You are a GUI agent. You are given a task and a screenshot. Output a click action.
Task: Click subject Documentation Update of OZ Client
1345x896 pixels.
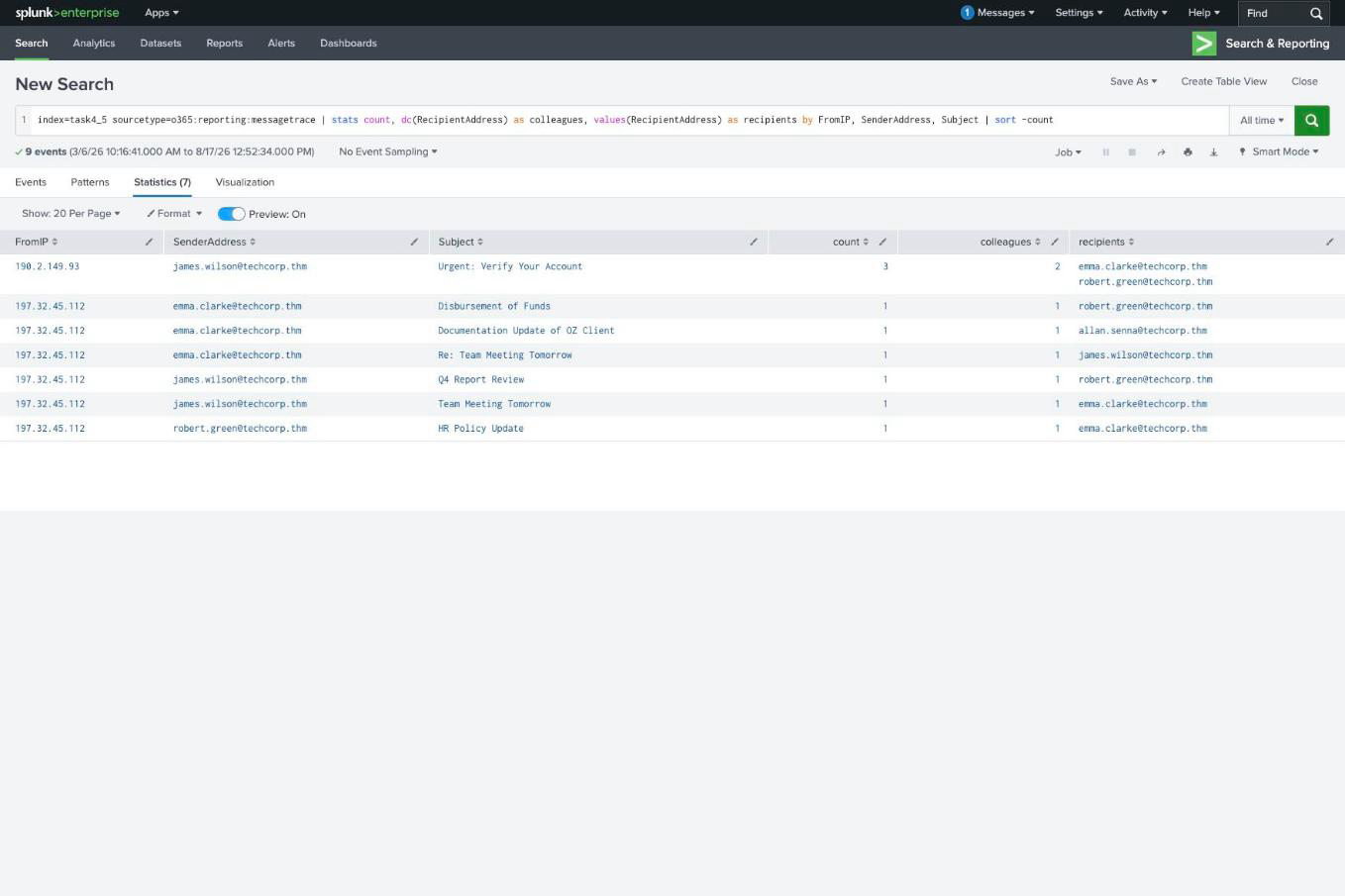pos(526,331)
